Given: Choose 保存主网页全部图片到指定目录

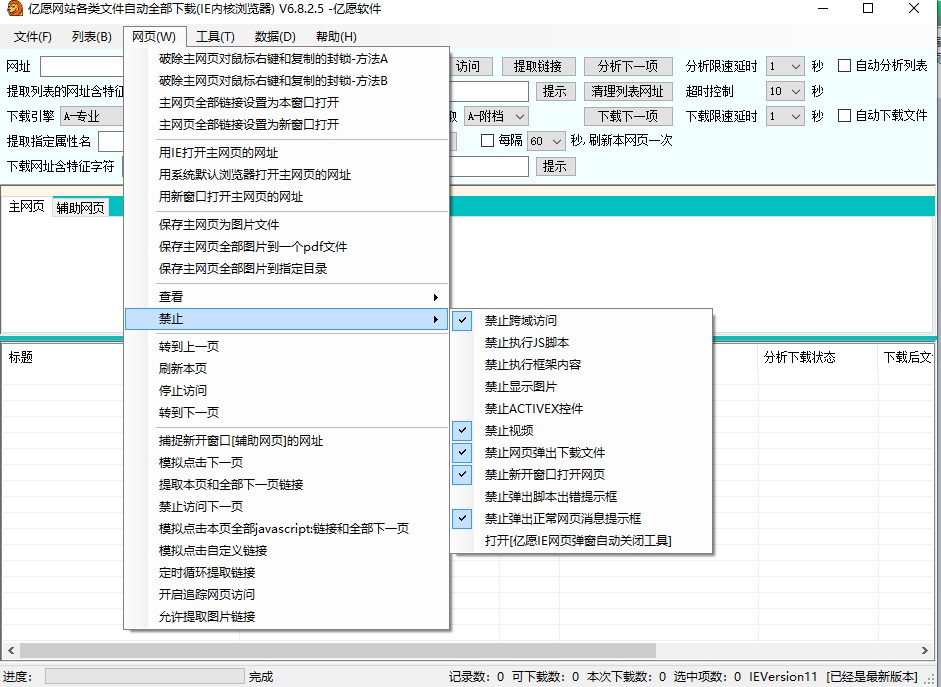Looking at the screenshot, I should coord(287,269).
